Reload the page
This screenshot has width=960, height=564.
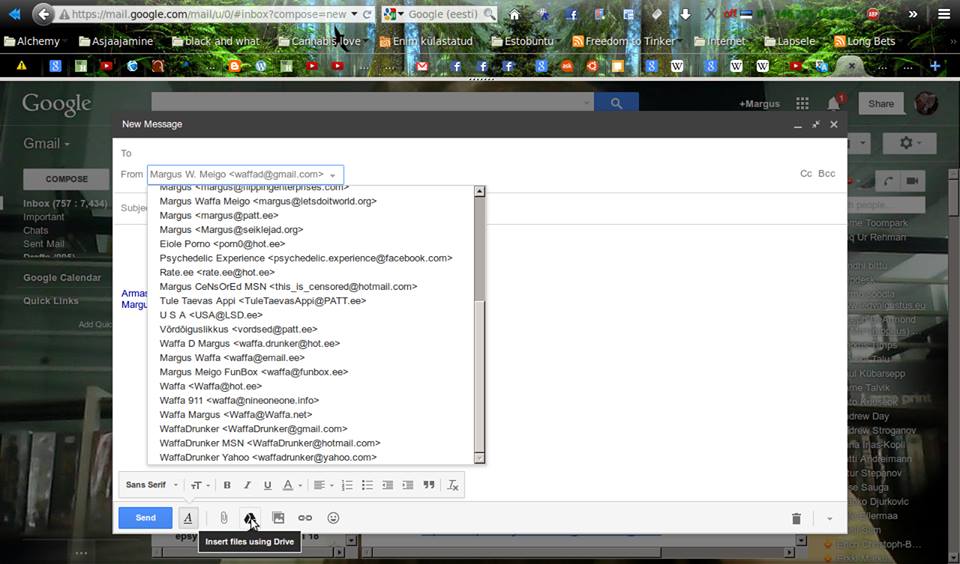point(367,14)
